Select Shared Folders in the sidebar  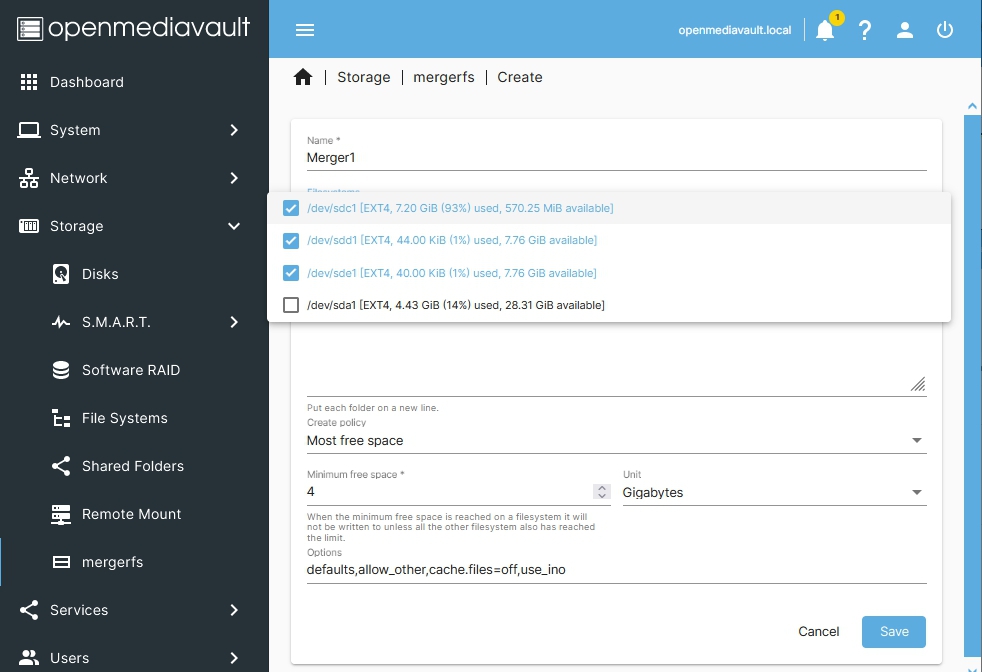tap(132, 466)
